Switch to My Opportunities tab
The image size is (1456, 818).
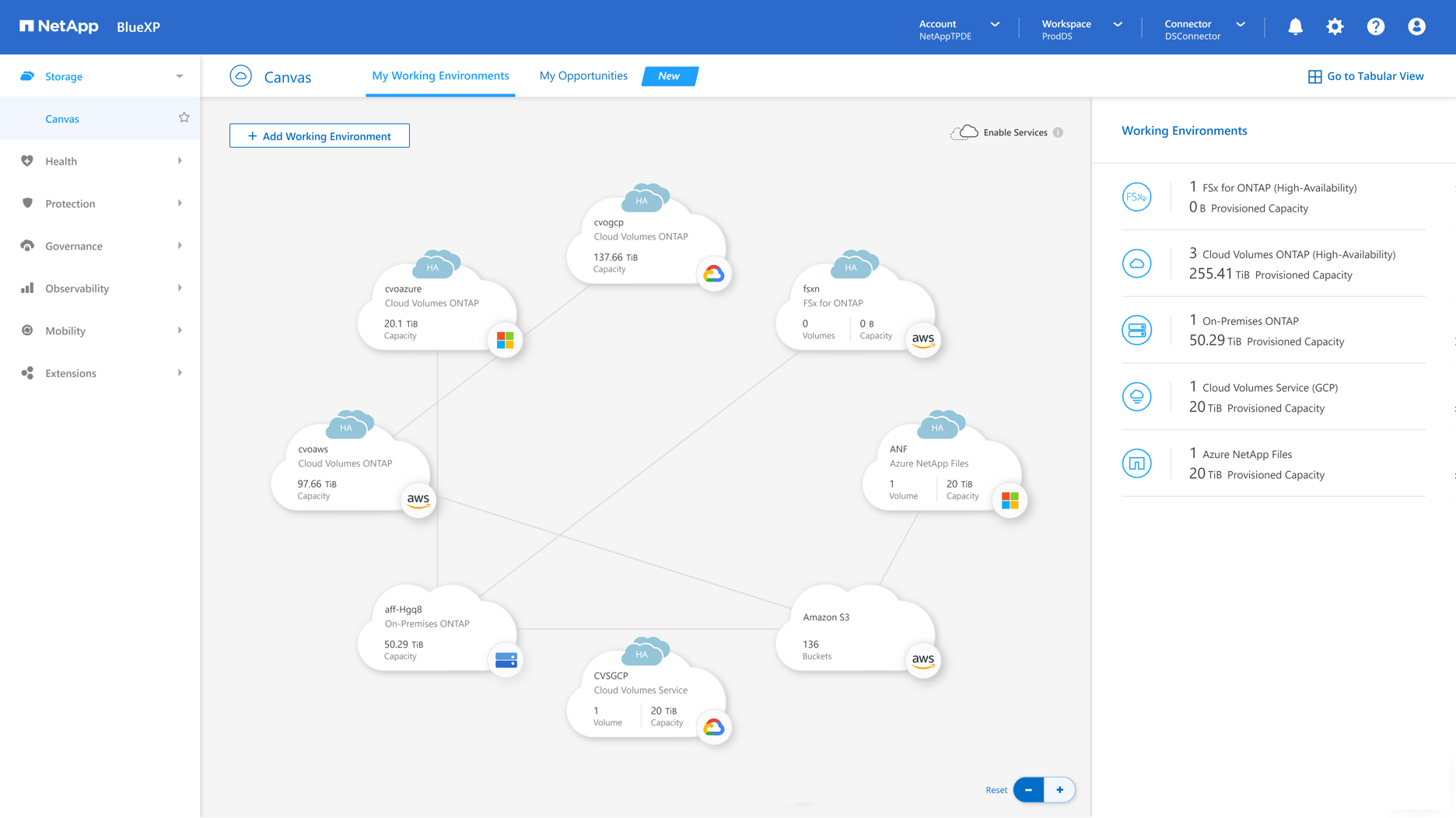[583, 76]
